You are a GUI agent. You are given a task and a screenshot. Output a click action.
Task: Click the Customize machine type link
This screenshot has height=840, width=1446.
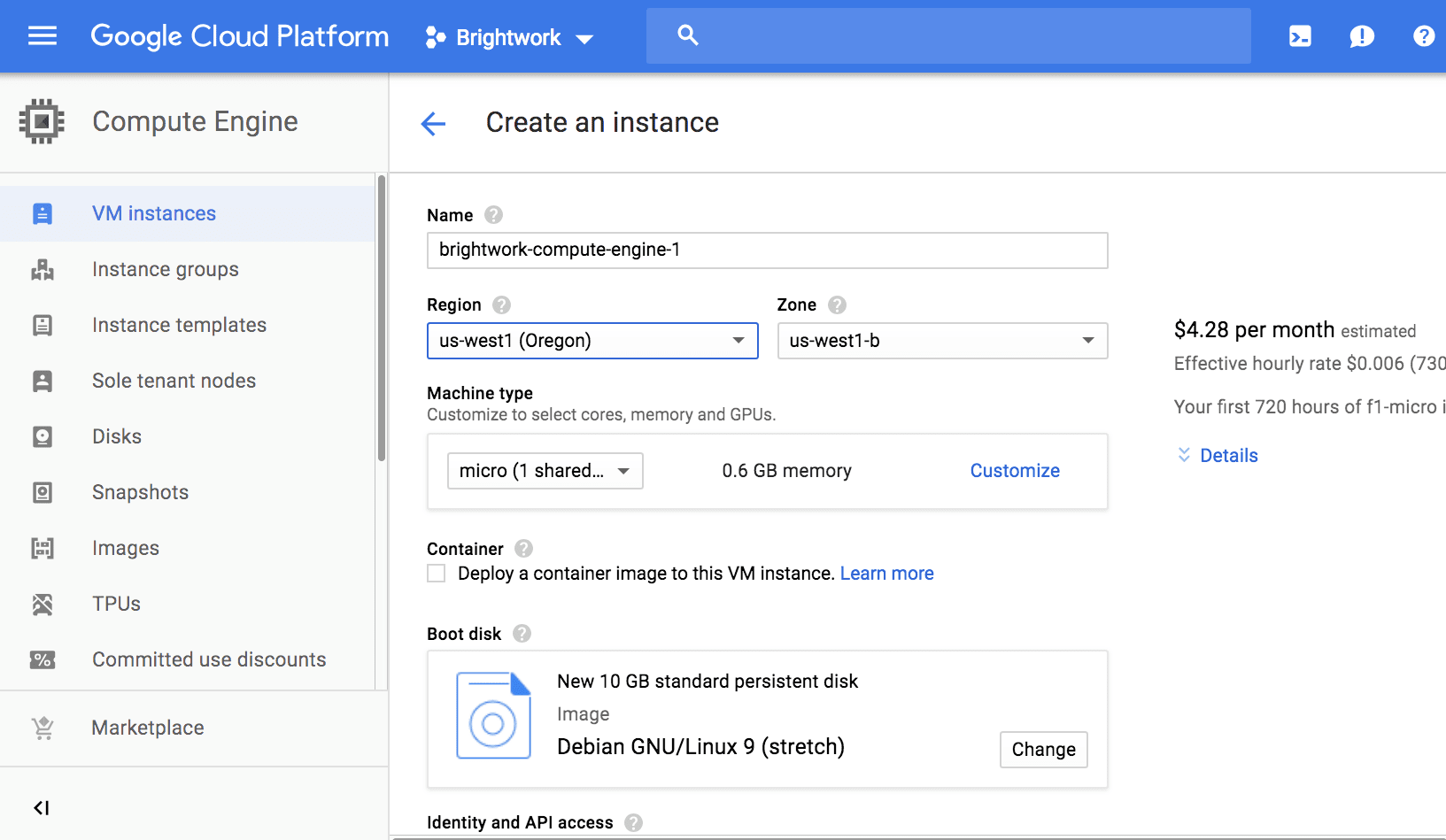pos(1015,471)
